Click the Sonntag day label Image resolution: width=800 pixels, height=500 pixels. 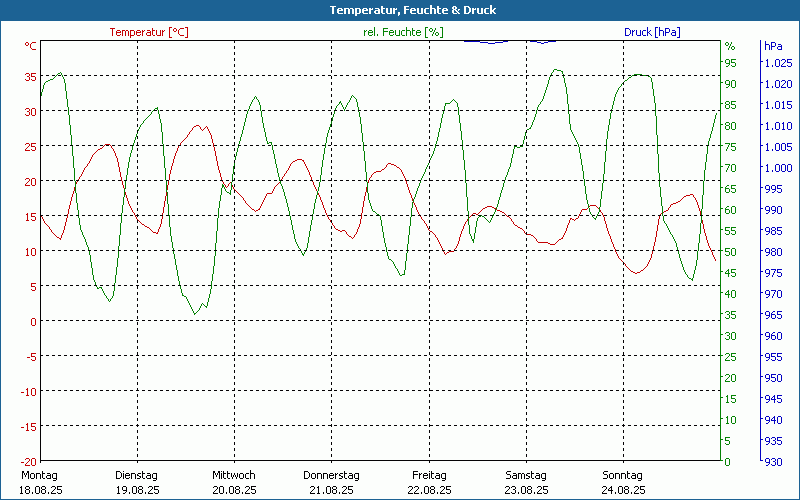click(x=623, y=475)
